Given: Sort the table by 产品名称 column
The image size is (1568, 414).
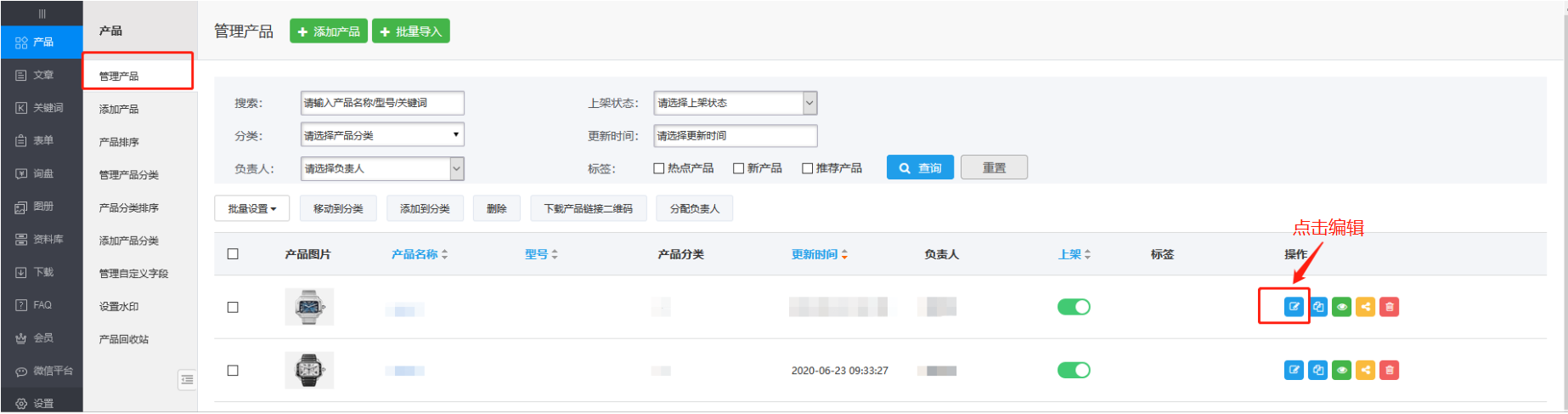Looking at the screenshot, I should coord(420,254).
